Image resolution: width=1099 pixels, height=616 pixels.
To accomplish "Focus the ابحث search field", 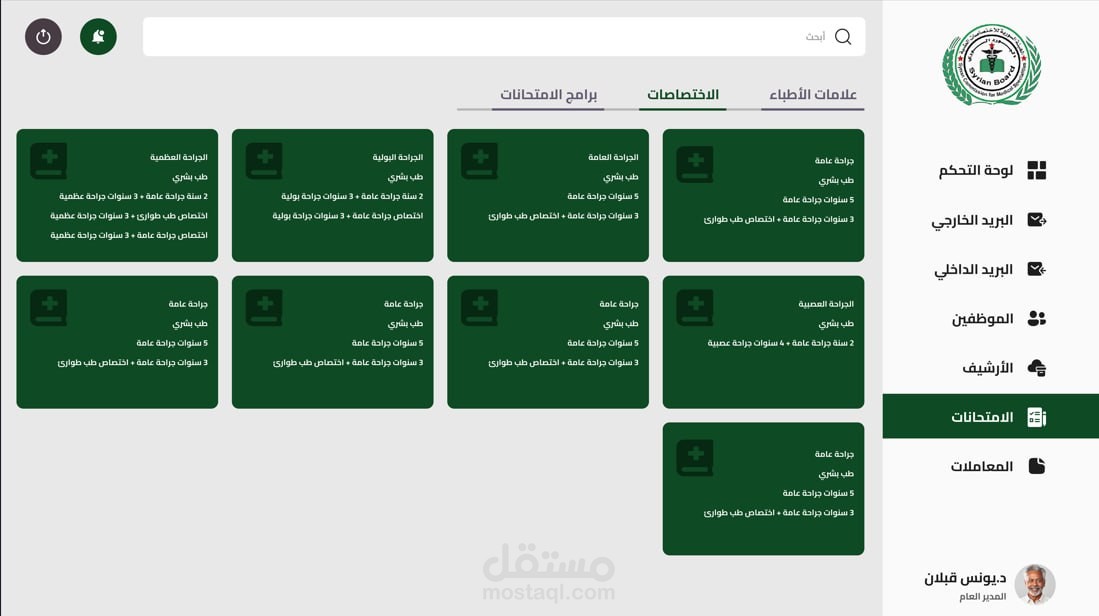I will pyautogui.click(x=504, y=36).
